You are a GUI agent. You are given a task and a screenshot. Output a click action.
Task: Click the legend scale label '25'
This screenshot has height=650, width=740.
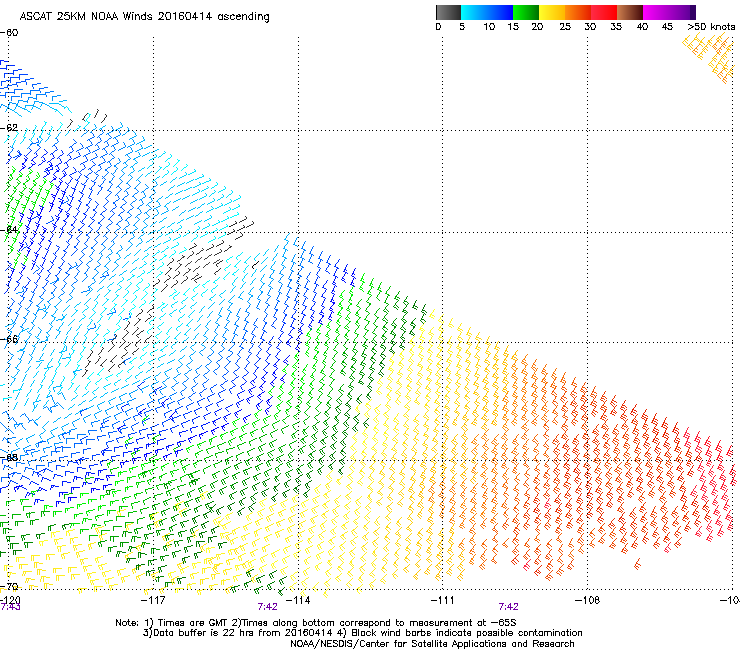(x=565, y=27)
